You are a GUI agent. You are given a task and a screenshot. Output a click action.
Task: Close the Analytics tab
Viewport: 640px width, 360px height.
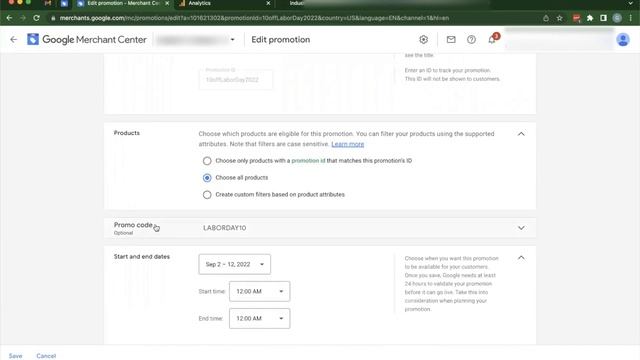pyautogui.click(x=268, y=3)
